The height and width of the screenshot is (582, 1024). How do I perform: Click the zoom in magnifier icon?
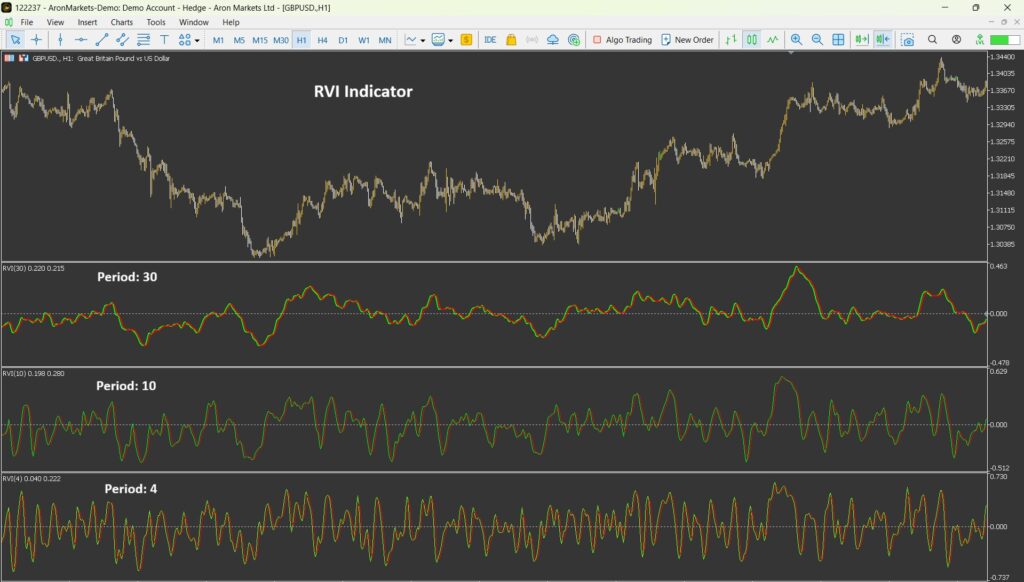[796, 40]
